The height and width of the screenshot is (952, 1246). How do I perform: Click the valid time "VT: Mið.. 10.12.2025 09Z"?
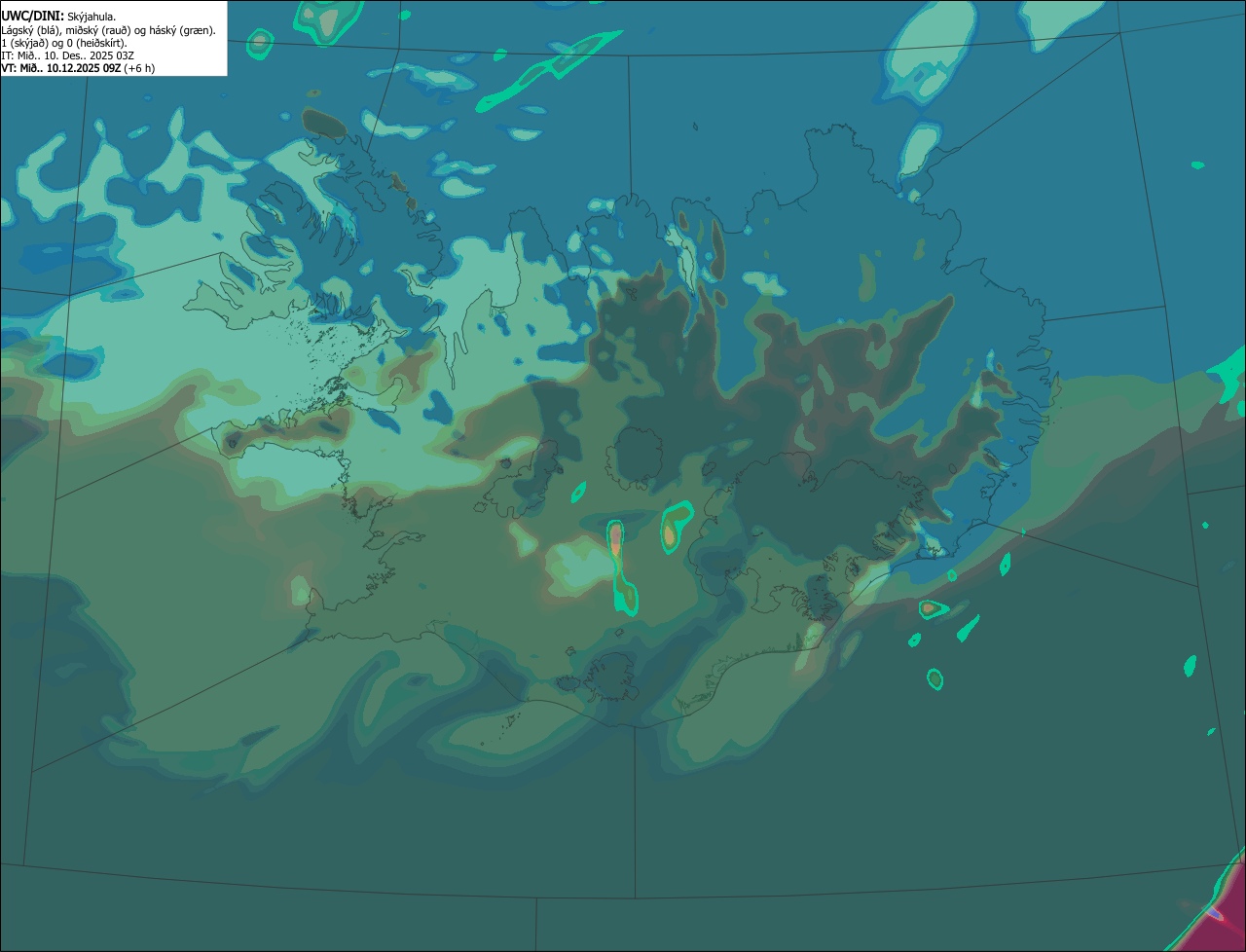click(x=61, y=68)
